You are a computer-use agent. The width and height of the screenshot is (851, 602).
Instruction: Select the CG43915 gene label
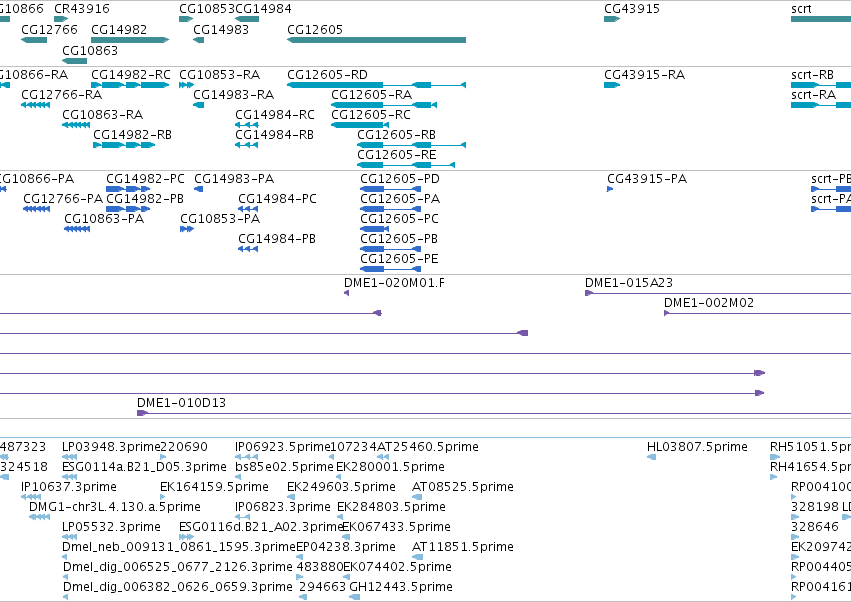point(632,9)
